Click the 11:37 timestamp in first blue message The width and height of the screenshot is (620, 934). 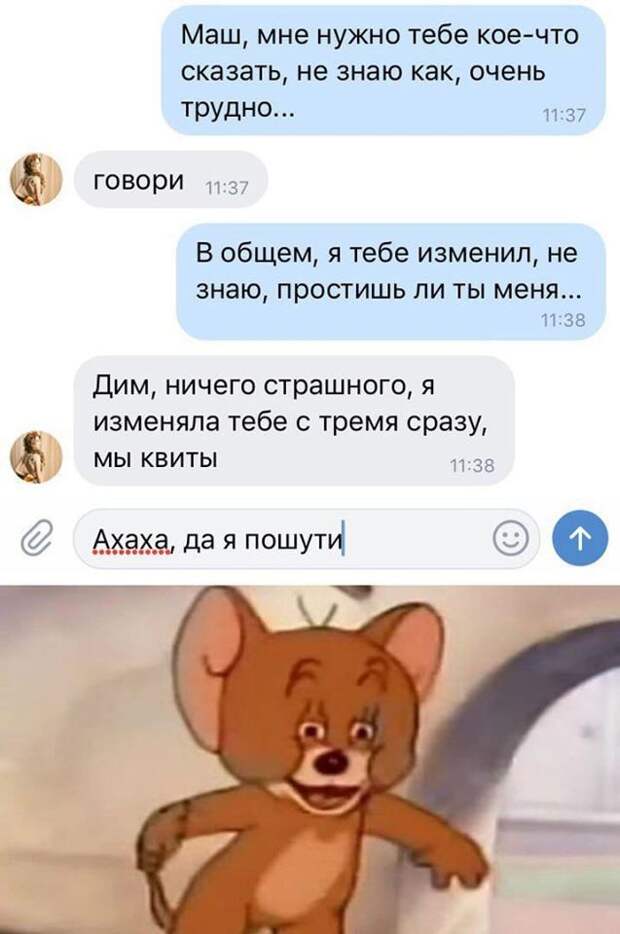[x=565, y=116]
